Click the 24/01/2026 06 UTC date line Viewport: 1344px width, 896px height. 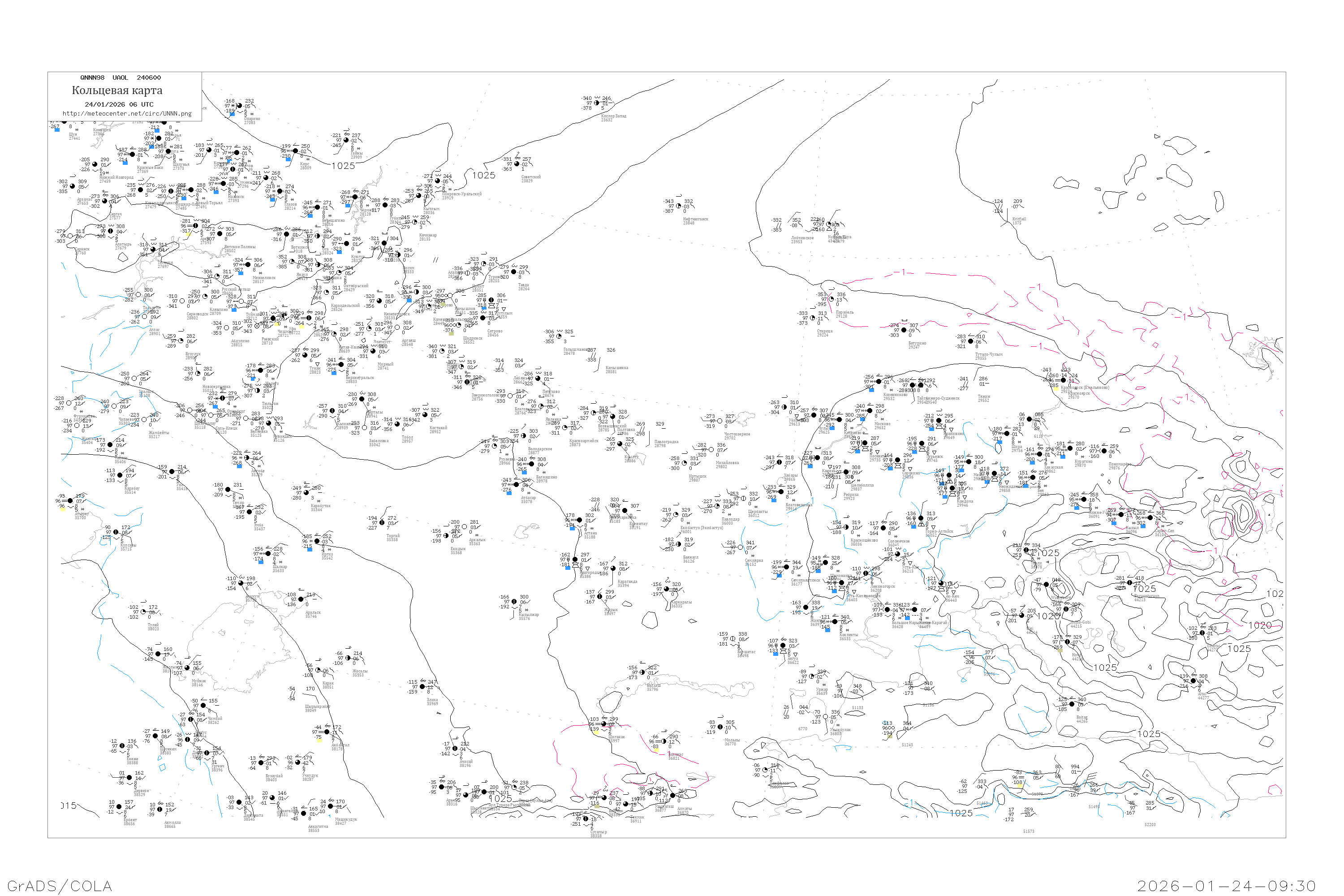coord(119,104)
